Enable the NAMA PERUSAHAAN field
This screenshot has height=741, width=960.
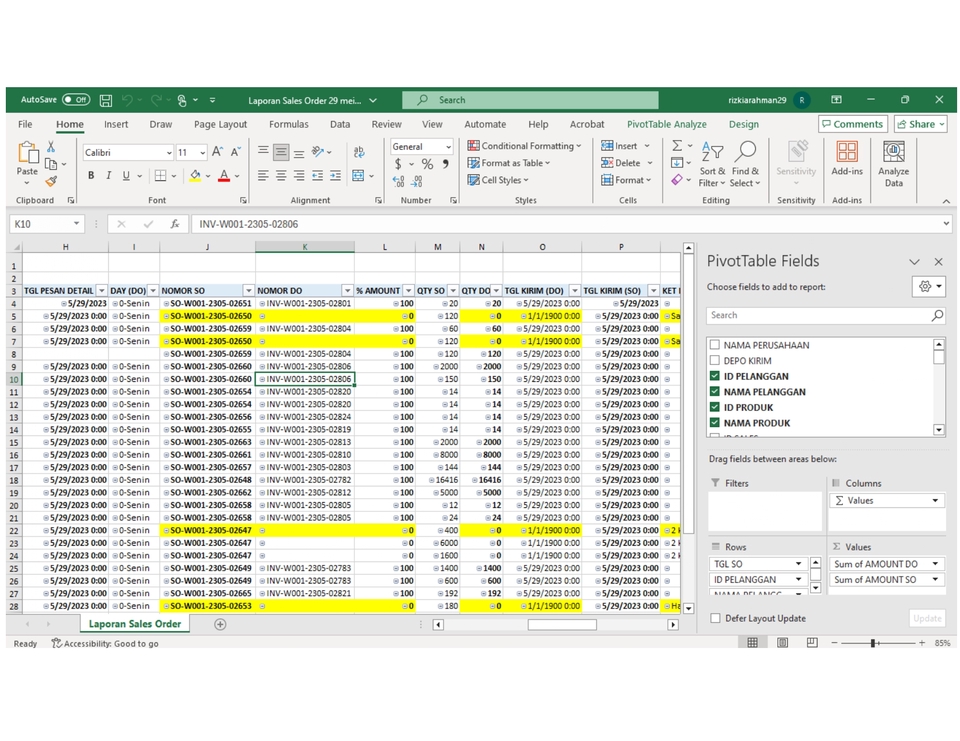[x=715, y=344]
